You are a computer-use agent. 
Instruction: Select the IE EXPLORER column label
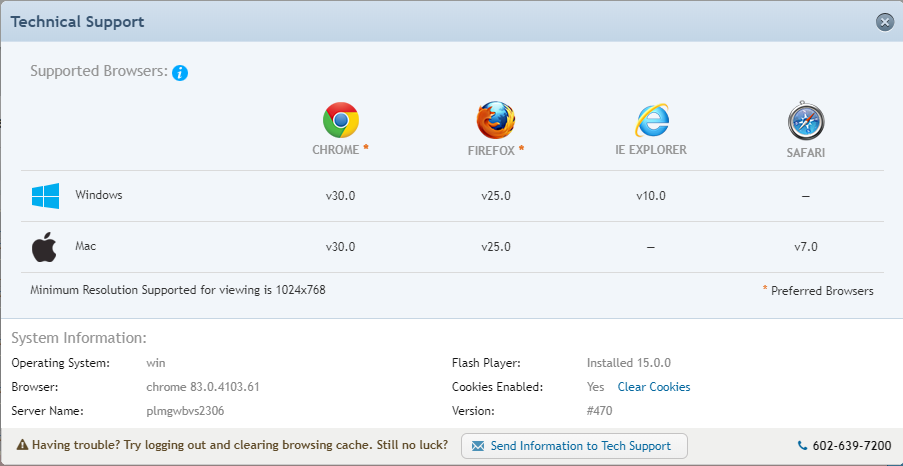pyautogui.click(x=651, y=150)
